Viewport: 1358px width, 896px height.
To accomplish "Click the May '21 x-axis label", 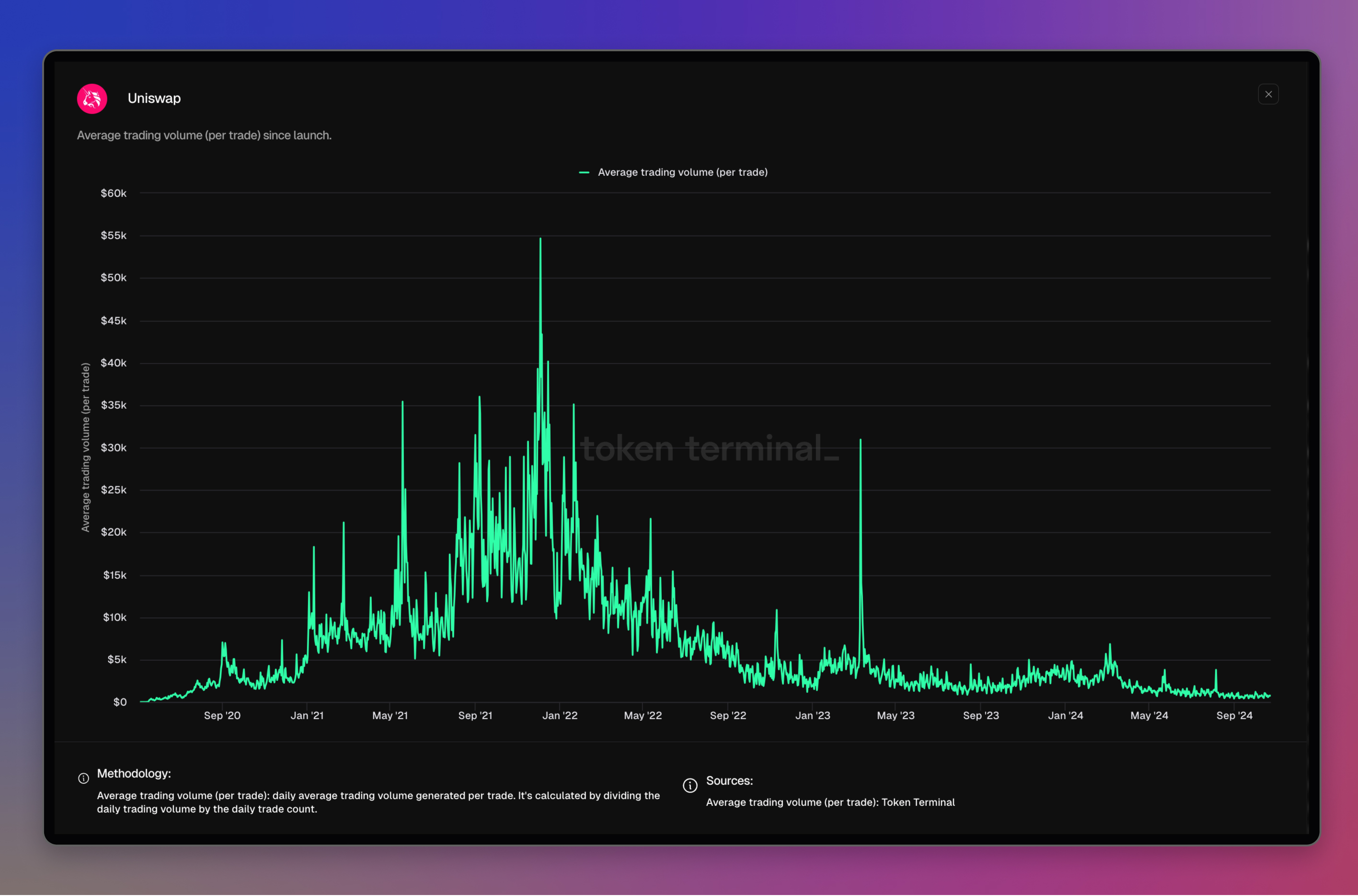I will pos(390,715).
